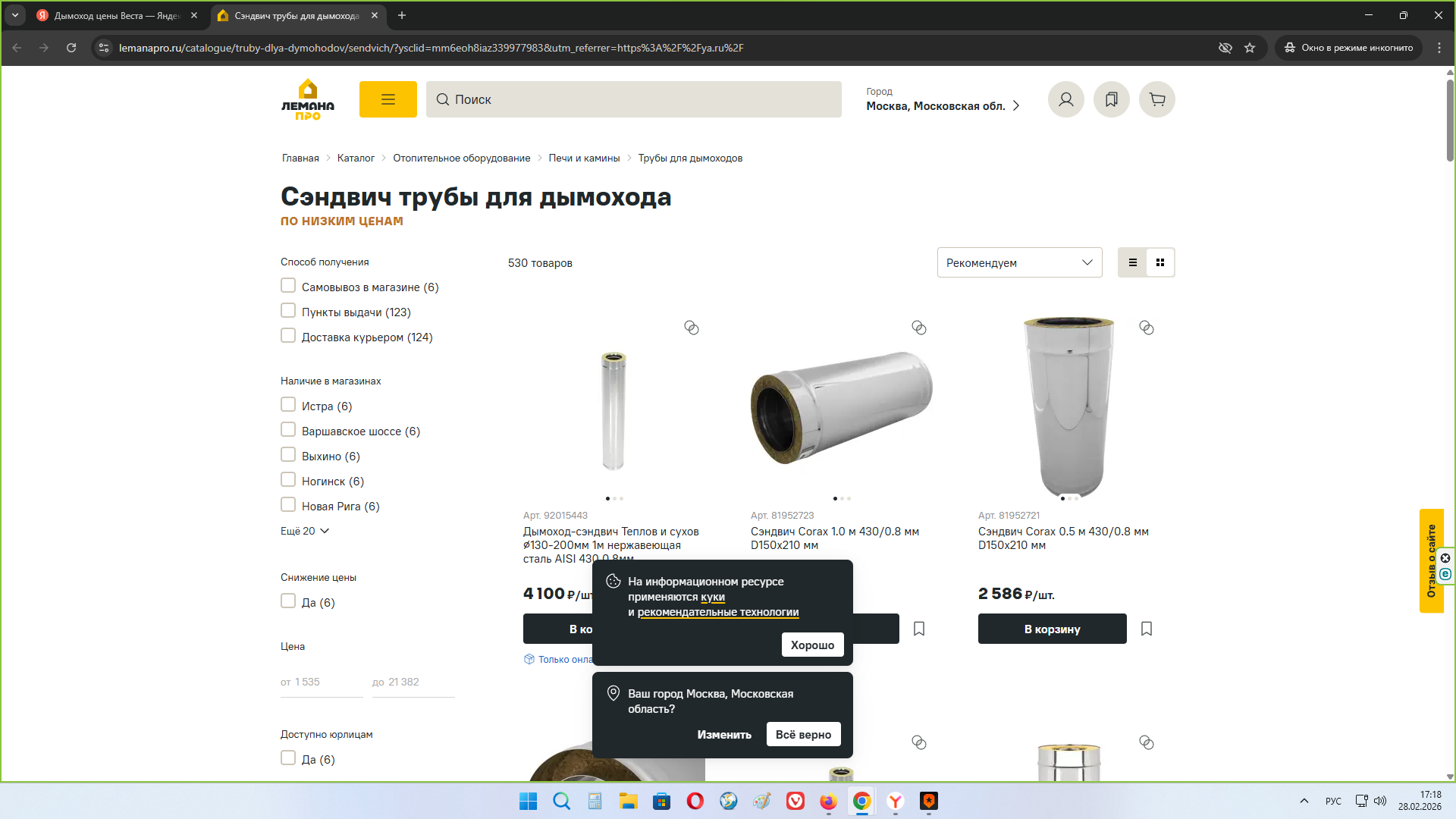Open the shopping cart icon

tap(1156, 99)
